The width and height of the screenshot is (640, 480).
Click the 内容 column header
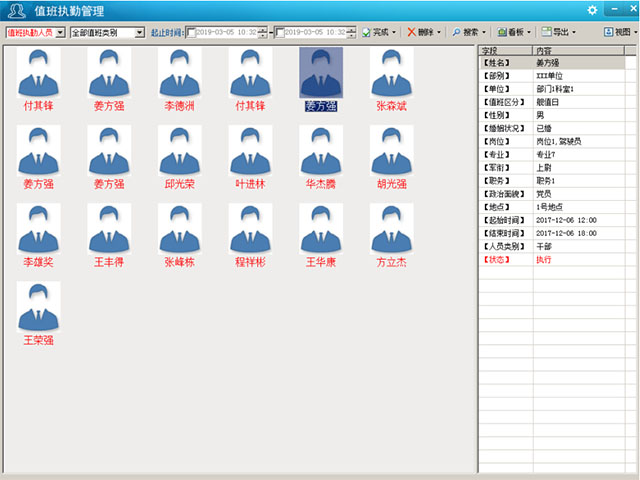tap(579, 51)
